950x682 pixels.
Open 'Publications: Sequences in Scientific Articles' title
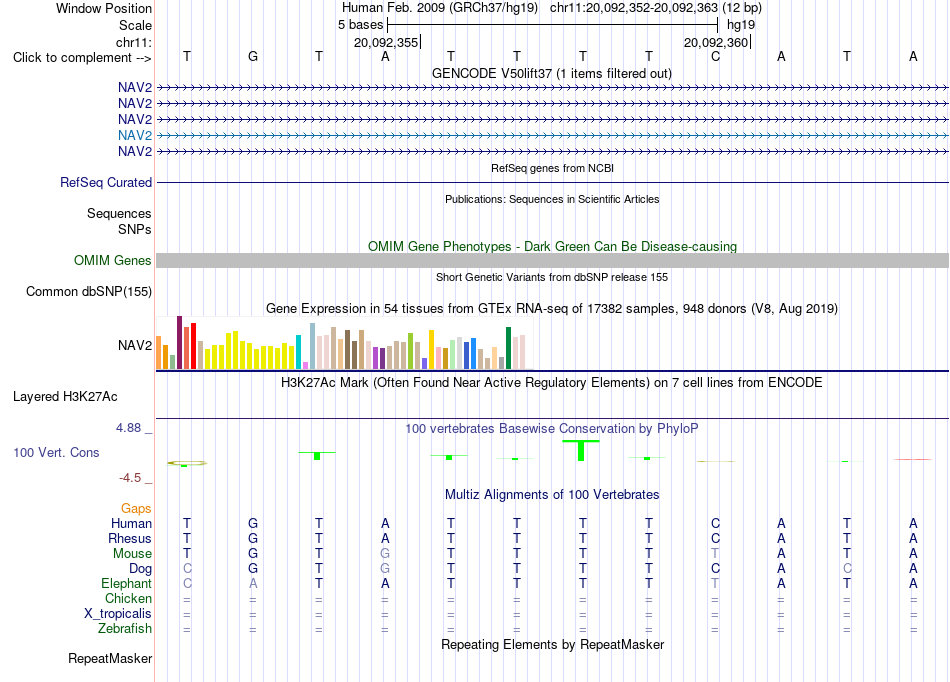[x=552, y=199]
